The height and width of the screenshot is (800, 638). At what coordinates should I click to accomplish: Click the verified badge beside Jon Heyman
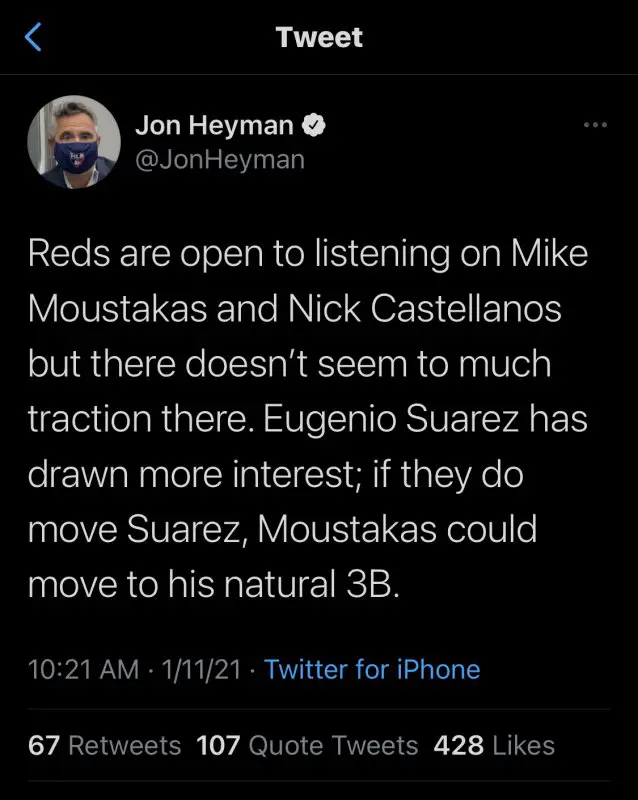[312, 126]
